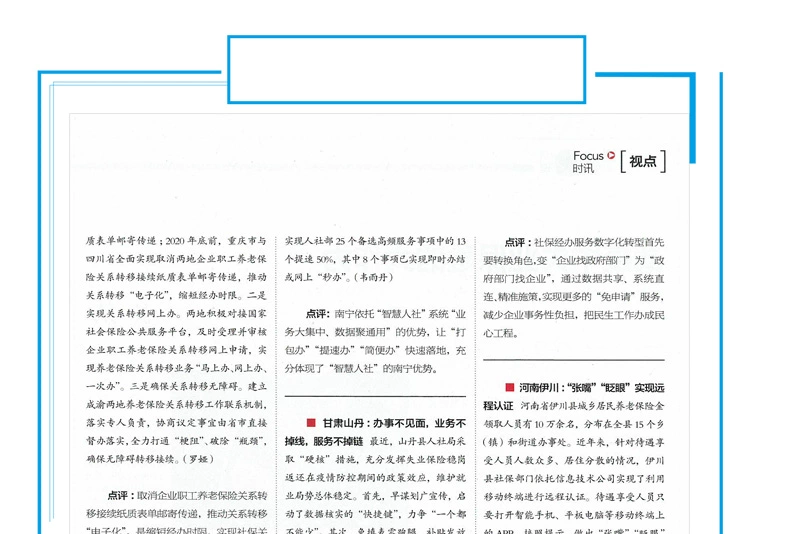This screenshot has height=534, width=790.
Task: Click the 时讯 label under Focus
Action: click(583, 168)
